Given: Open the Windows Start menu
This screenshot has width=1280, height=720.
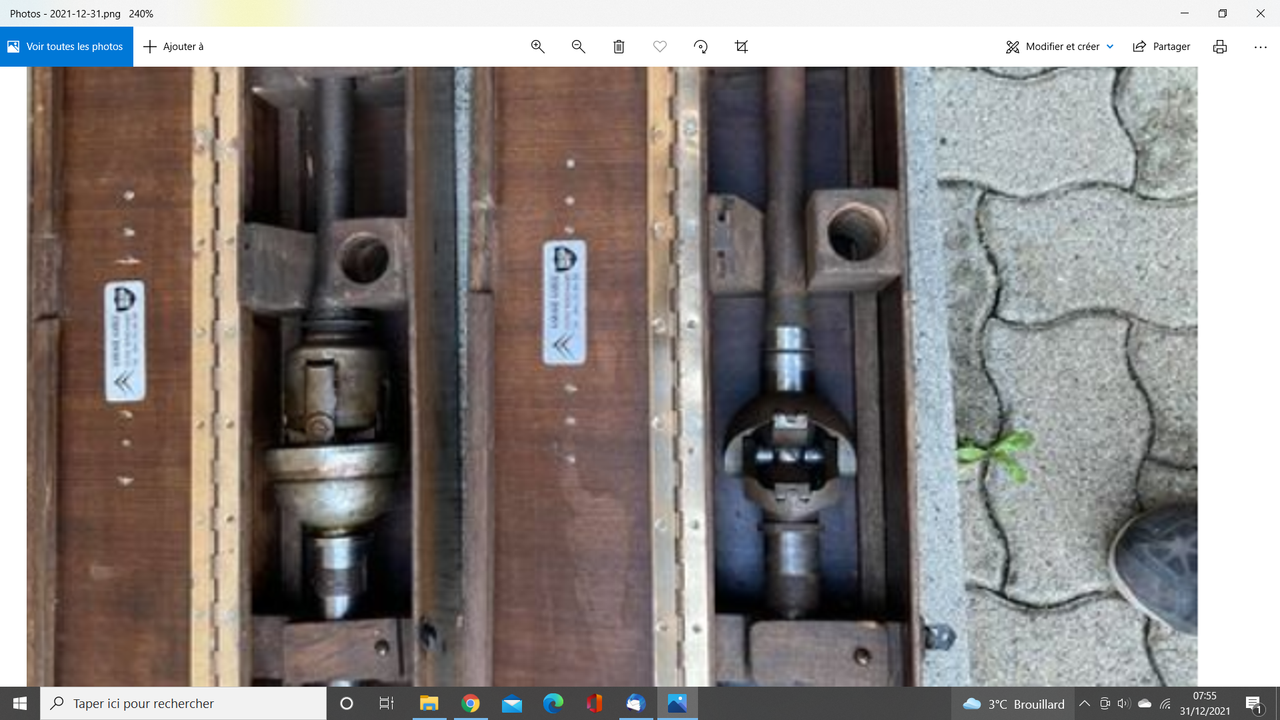Looking at the screenshot, I should click(20, 704).
